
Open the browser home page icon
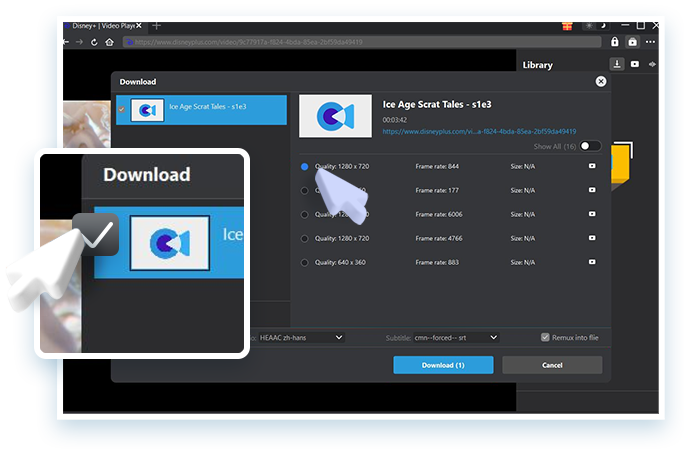coord(109,42)
